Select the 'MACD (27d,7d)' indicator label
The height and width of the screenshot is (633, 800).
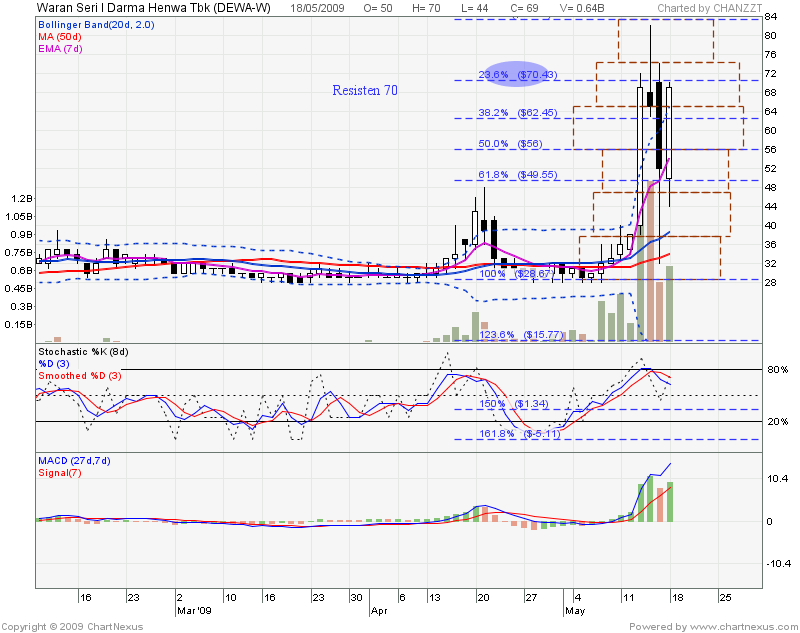point(74,461)
